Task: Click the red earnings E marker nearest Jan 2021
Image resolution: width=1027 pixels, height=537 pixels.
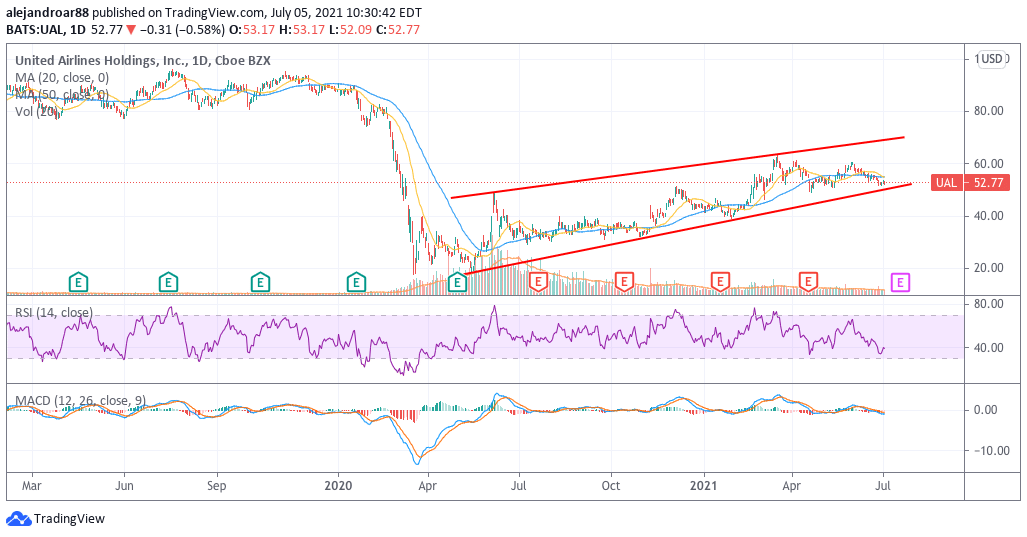Action: pos(720,282)
